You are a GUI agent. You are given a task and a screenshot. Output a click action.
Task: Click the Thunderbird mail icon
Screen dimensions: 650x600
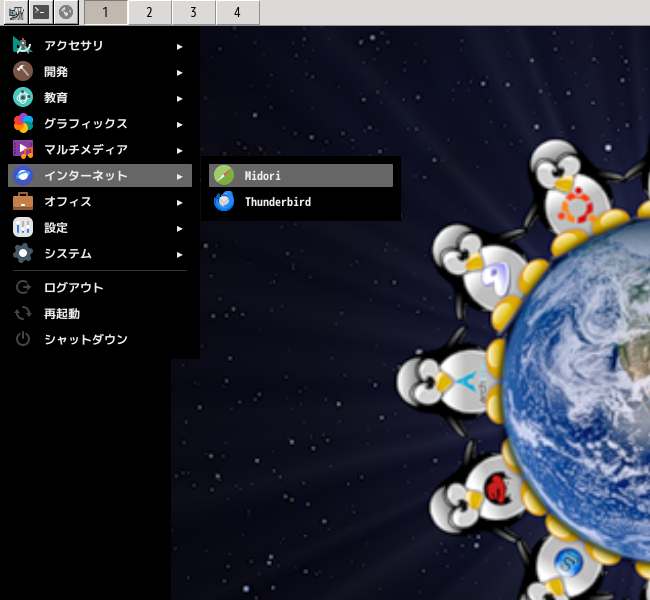click(224, 201)
